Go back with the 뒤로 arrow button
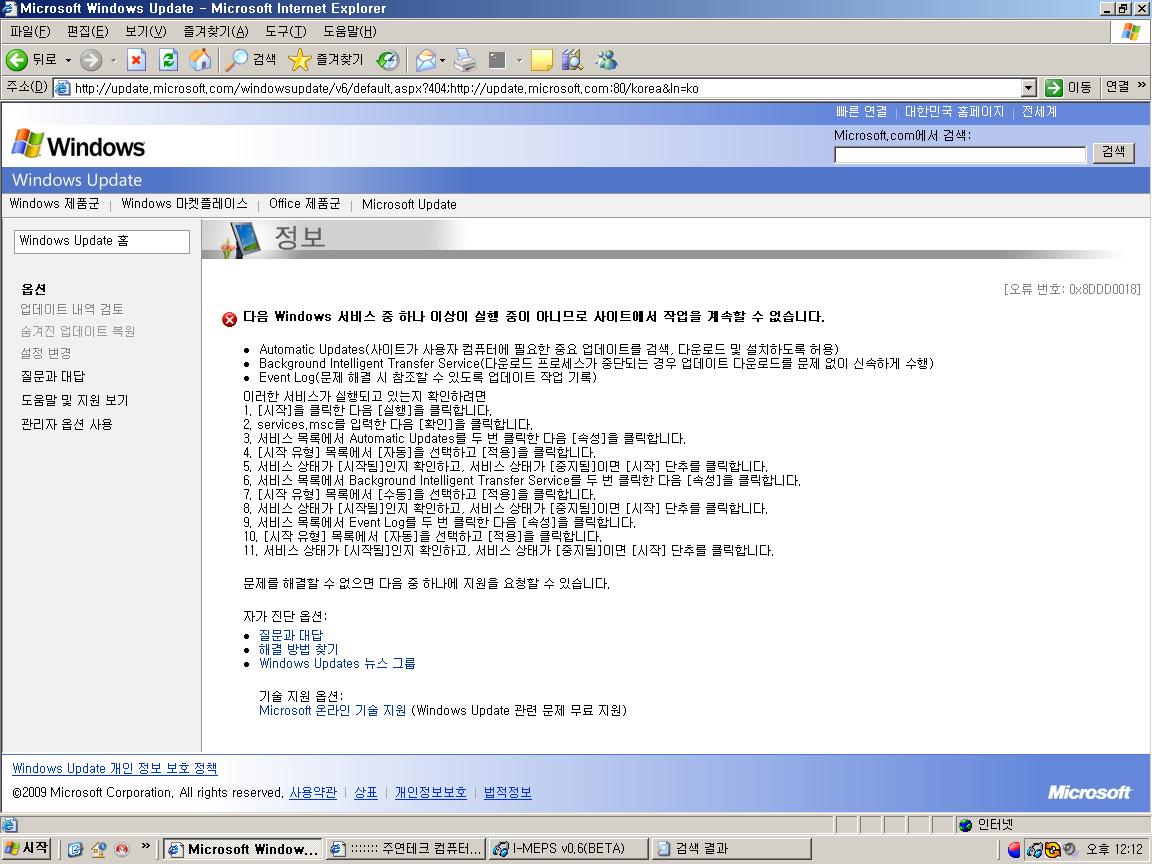Viewport: 1152px width, 864px height. pyautogui.click(x=31, y=60)
